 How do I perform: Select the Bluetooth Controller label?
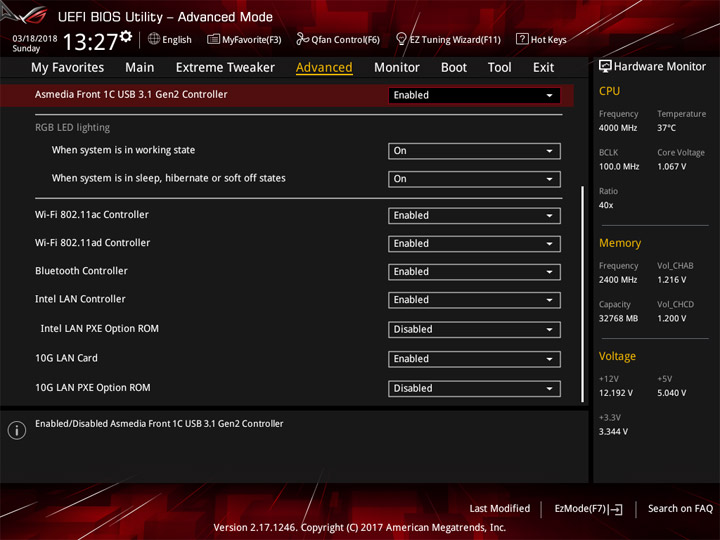81,271
